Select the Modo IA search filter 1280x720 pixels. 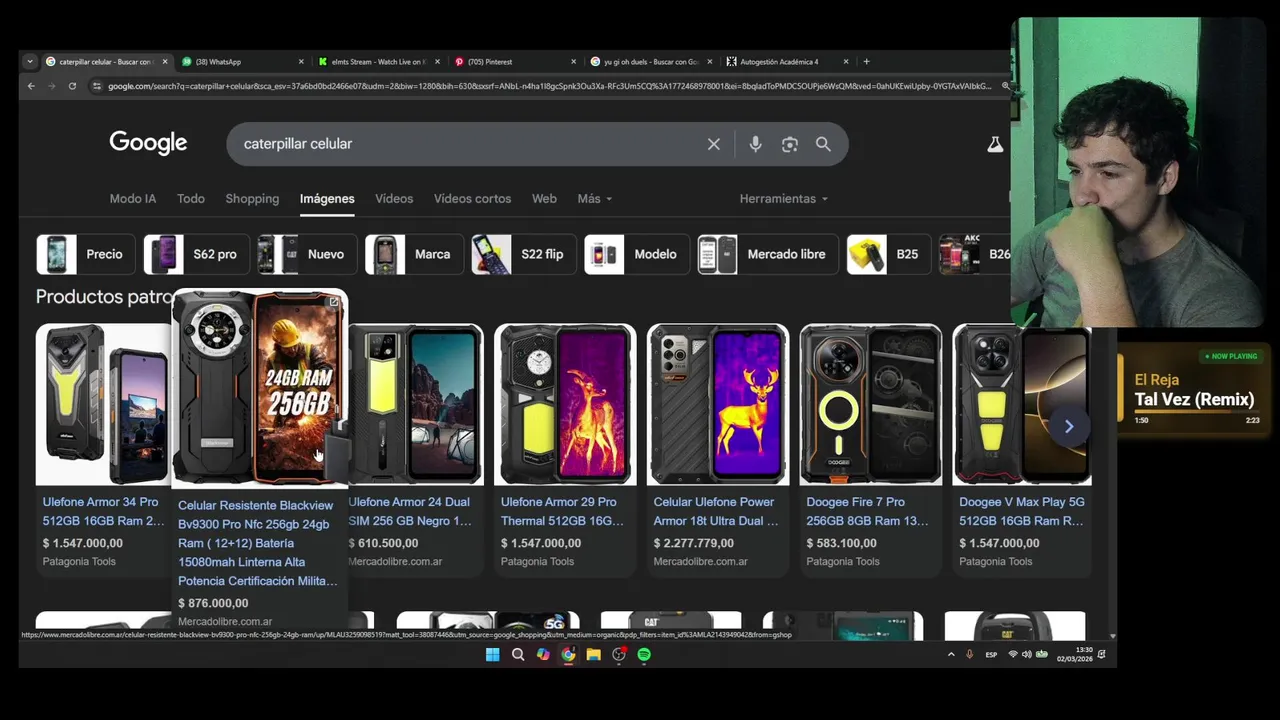(x=133, y=199)
